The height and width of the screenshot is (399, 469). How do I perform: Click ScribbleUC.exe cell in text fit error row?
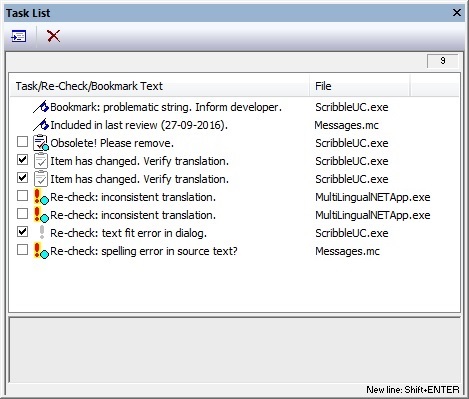pyautogui.click(x=352, y=233)
